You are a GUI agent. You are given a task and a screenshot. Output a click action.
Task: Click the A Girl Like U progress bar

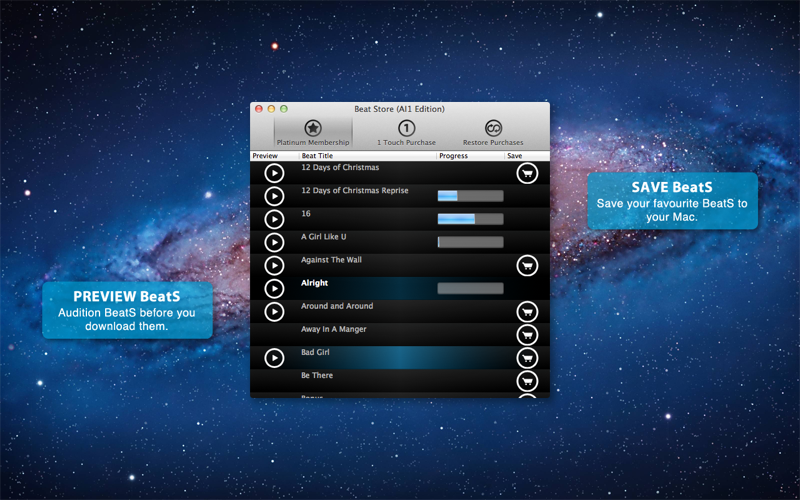tap(470, 242)
